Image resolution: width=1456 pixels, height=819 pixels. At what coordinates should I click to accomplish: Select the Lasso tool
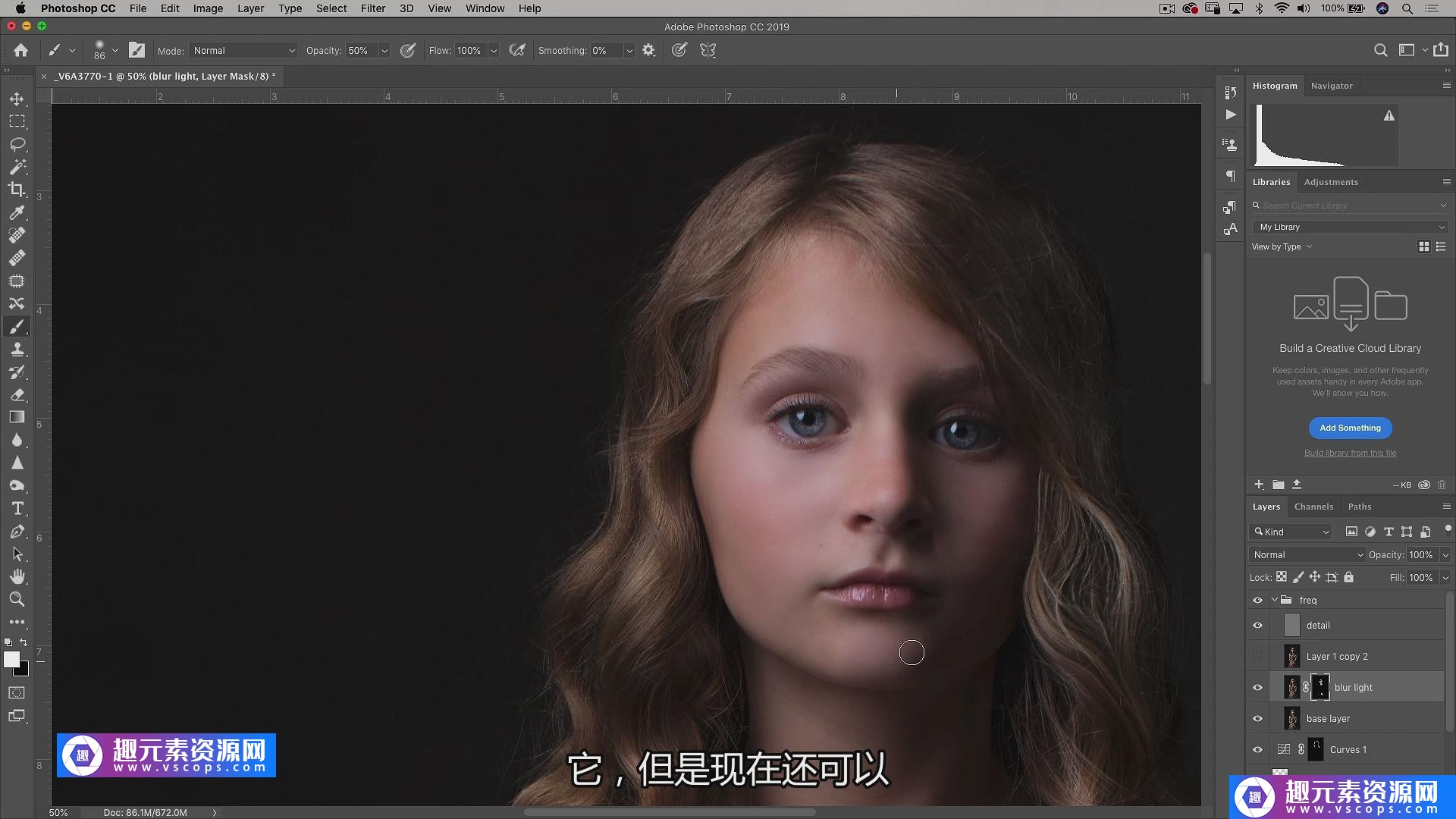click(17, 144)
